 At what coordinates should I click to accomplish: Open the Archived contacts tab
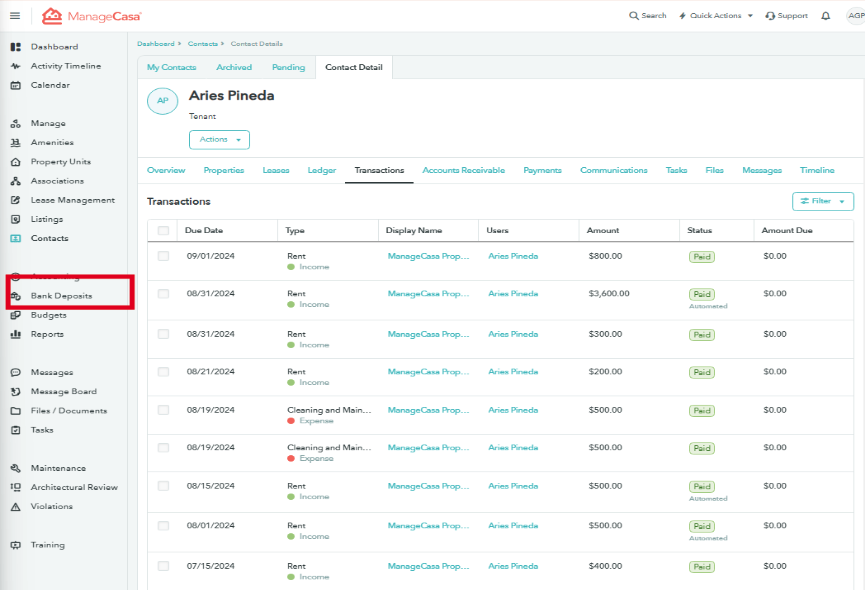pos(234,66)
